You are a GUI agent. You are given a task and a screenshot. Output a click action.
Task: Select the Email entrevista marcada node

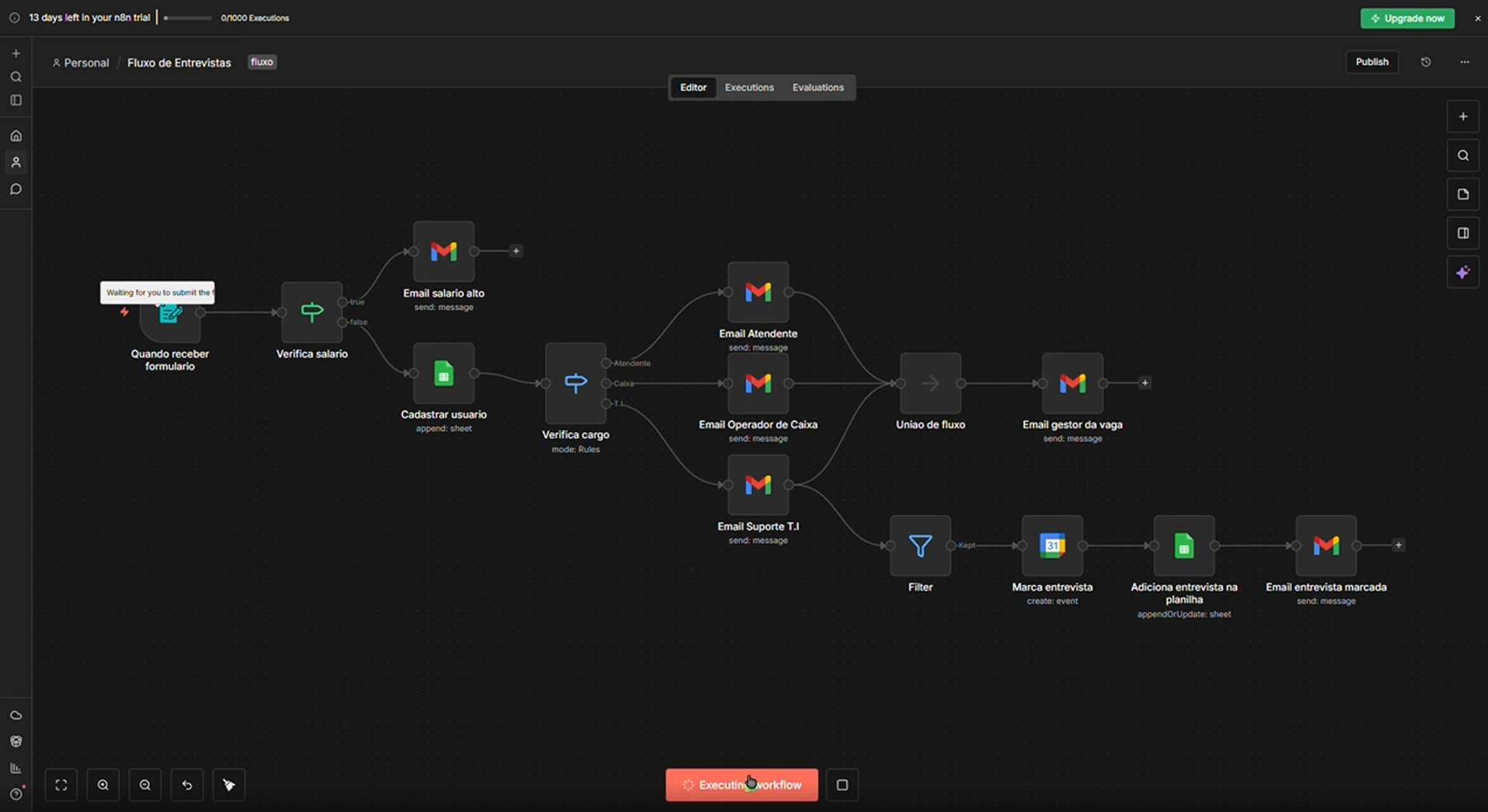tap(1326, 545)
